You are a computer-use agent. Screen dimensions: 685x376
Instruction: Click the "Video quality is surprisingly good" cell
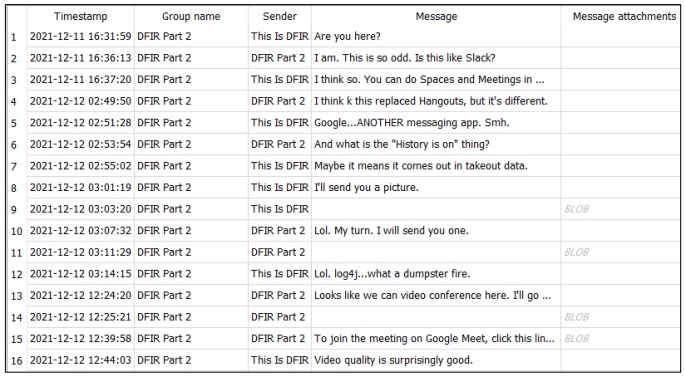[x=436, y=360]
